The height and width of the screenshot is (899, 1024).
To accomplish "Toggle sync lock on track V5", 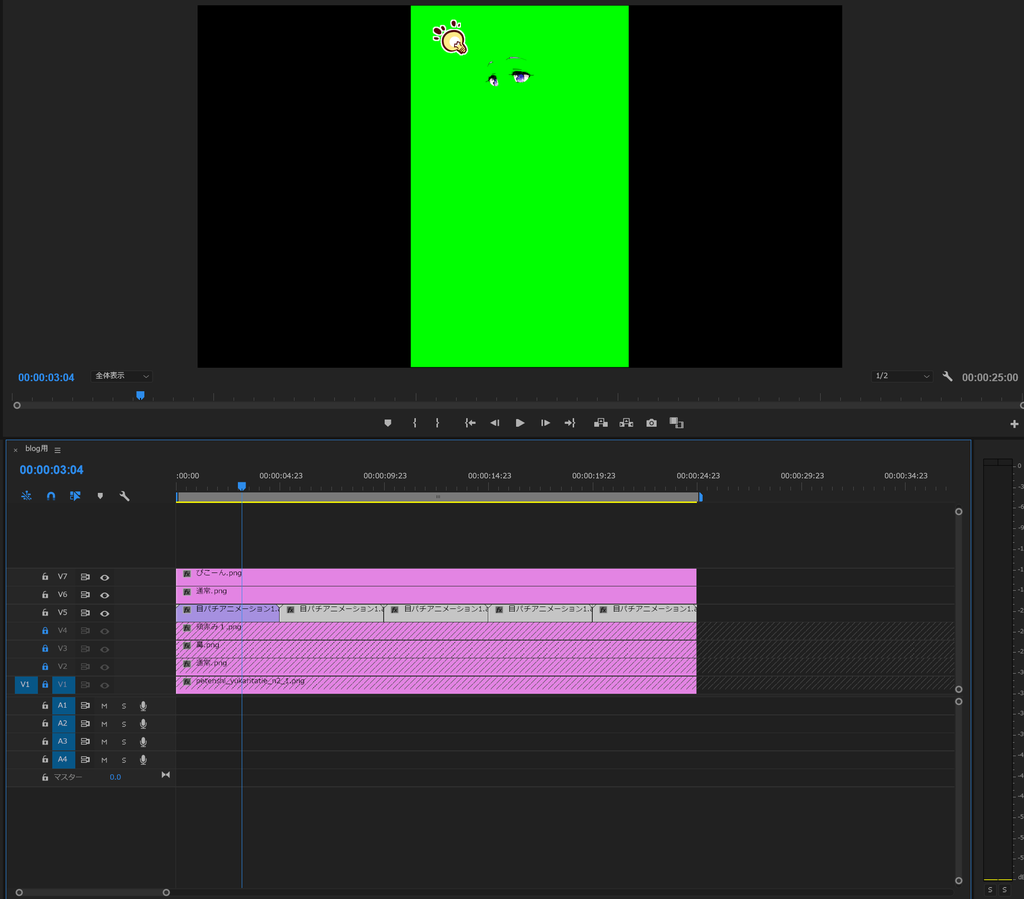I will coord(85,613).
